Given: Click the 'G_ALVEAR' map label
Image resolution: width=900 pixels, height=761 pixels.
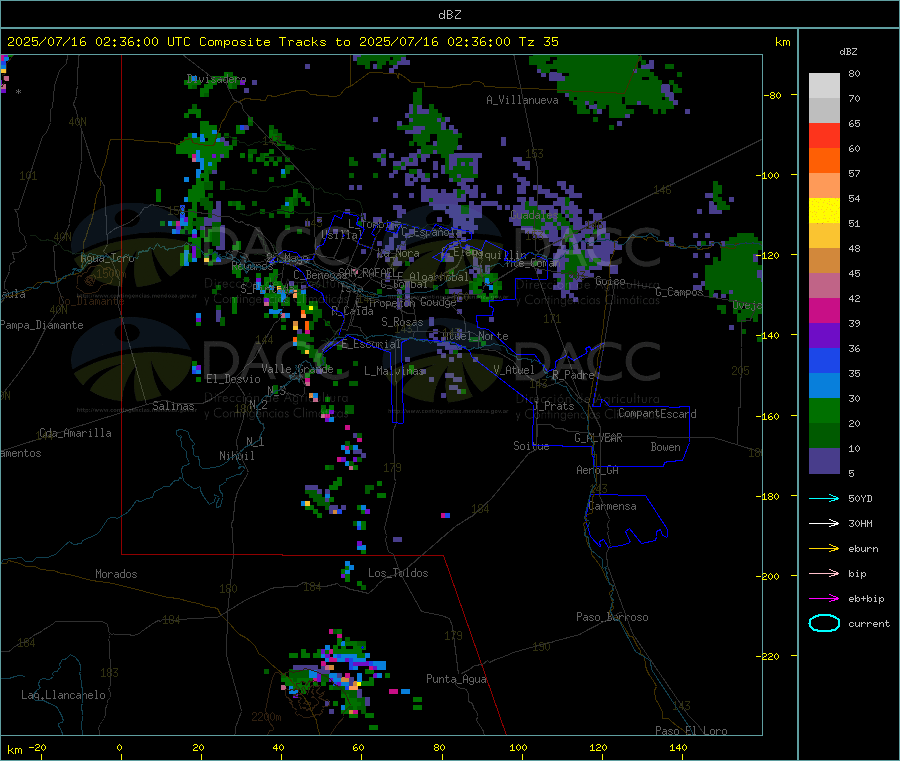Looking at the screenshot, I should [598, 438].
